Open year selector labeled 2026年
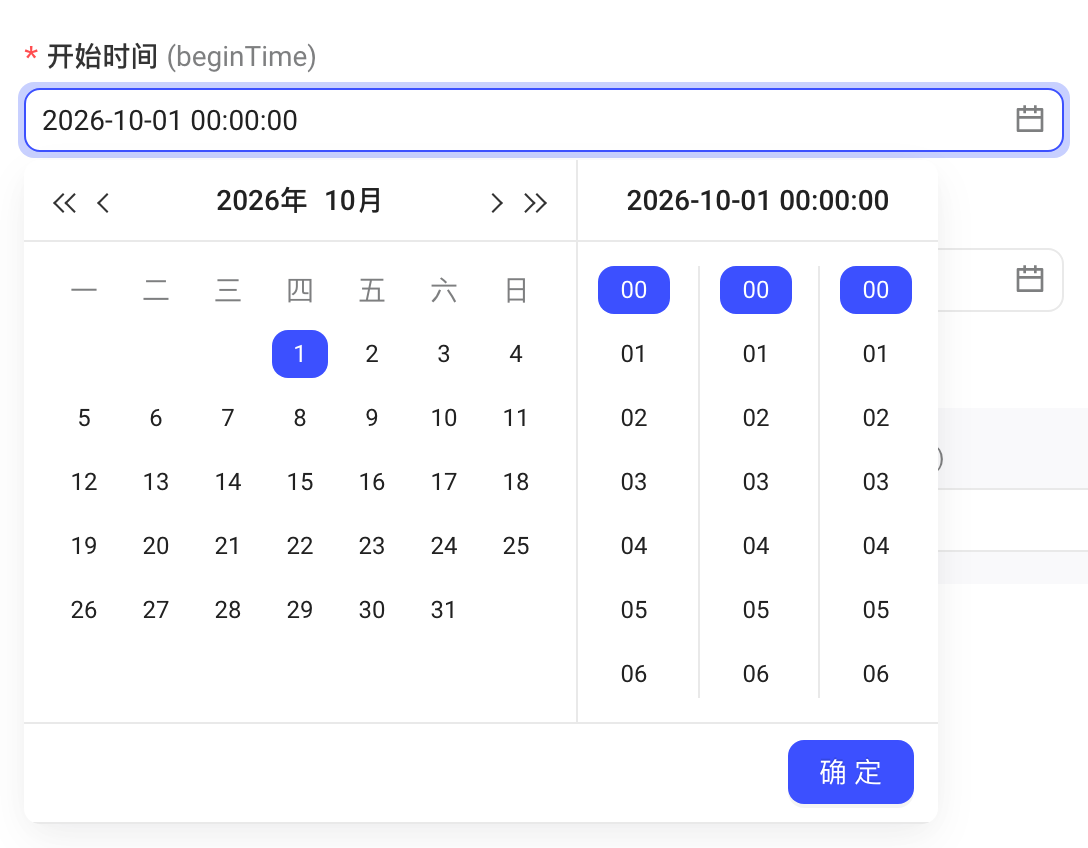Viewport: 1088px width, 848px height. tap(262, 201)
